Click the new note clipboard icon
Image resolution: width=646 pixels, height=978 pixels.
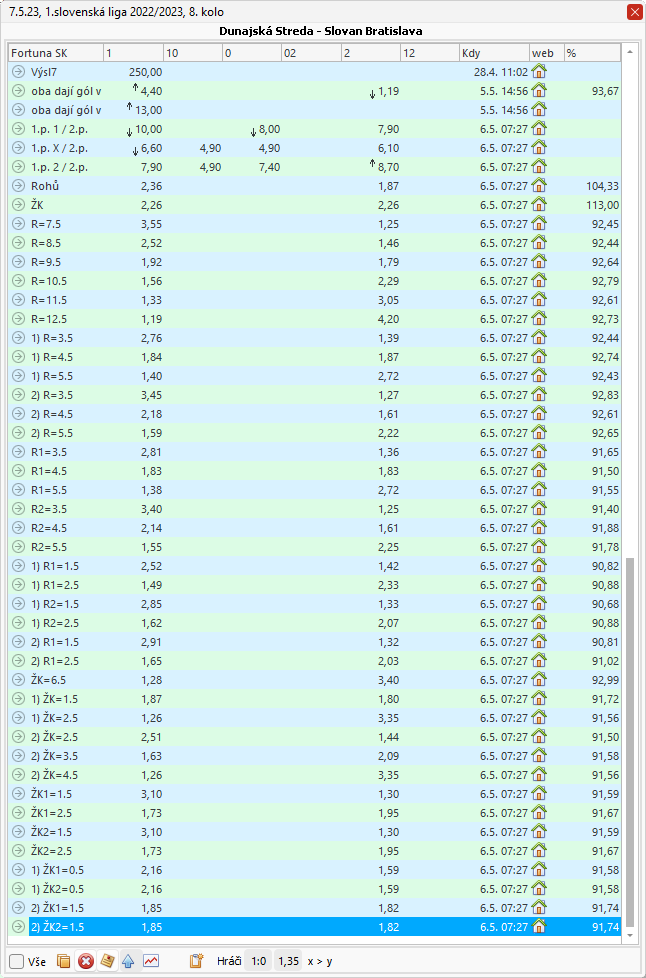point(197,961)
